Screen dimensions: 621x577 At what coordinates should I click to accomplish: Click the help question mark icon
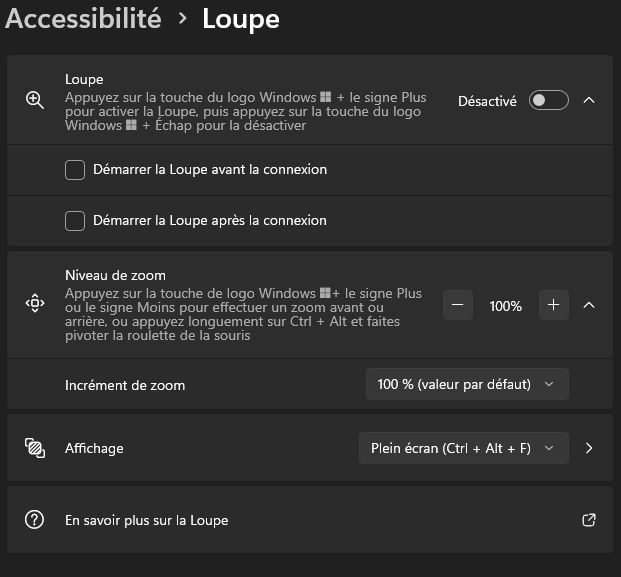pos(35,520)
